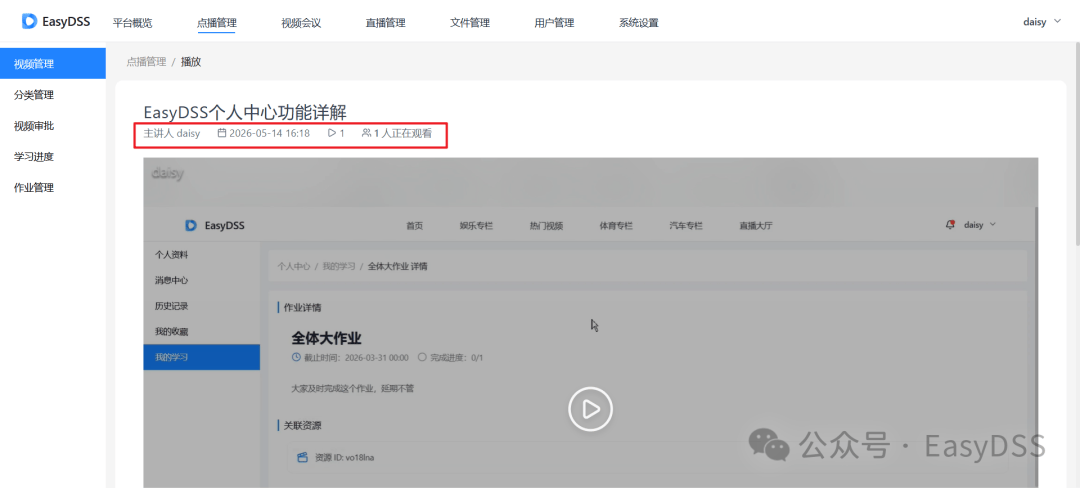Click 汽车专栏 in the video's navigation
This screenshot has width=1080, height=489.
(686, 226)
